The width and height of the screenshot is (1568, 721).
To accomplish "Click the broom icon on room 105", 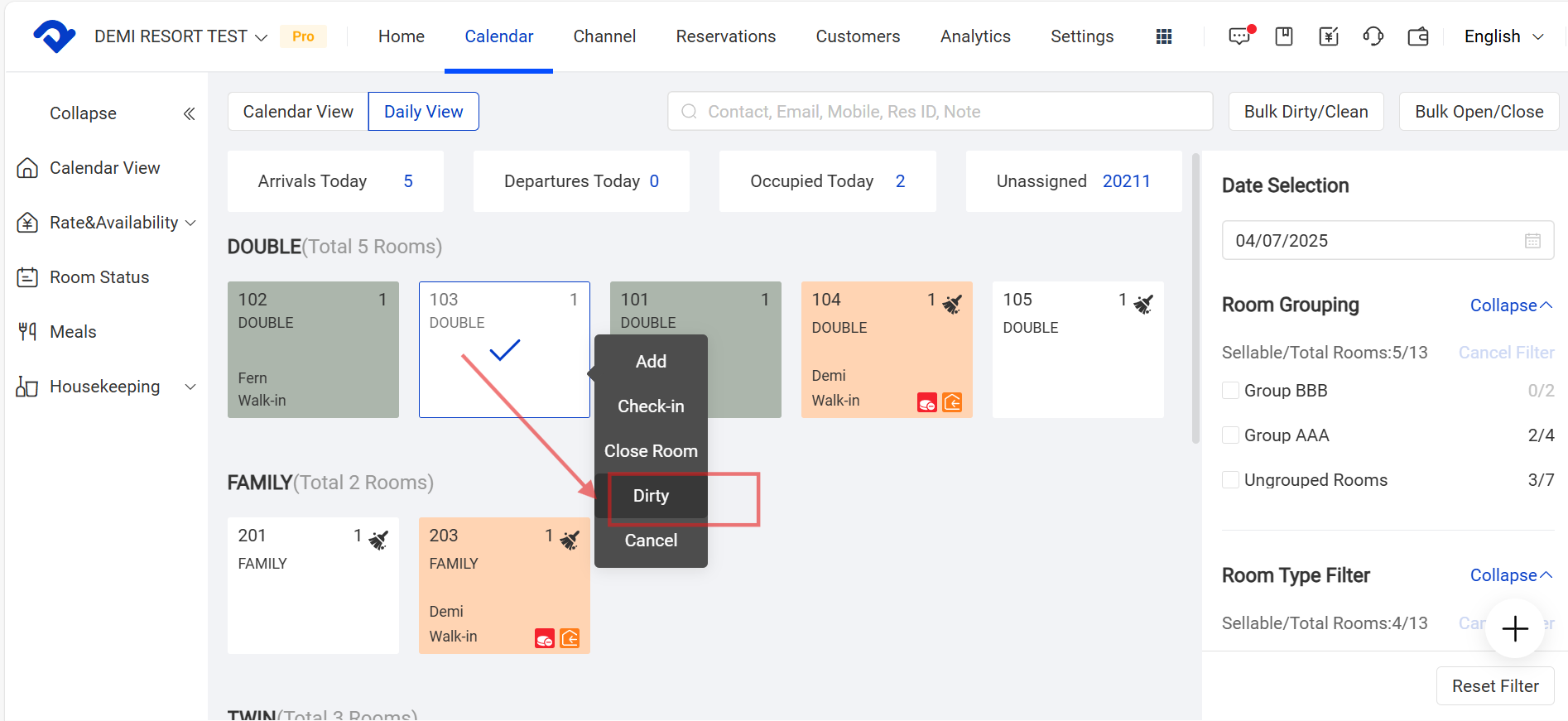I will click(1143, 304).
